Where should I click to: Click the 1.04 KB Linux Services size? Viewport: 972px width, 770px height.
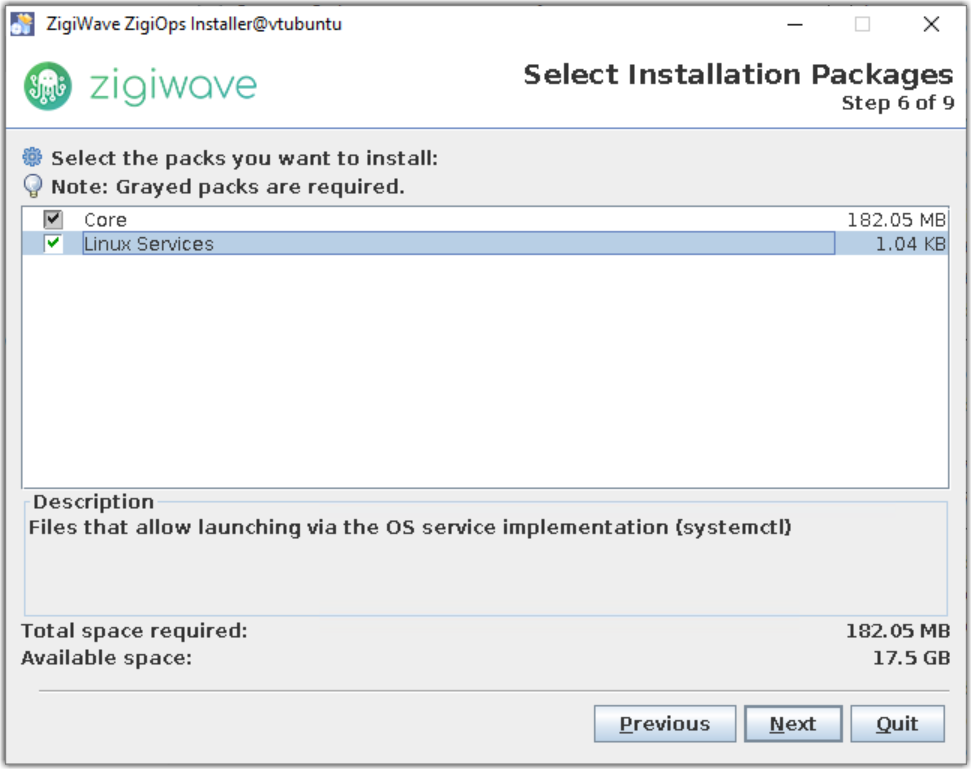click(x=910, y=244)
